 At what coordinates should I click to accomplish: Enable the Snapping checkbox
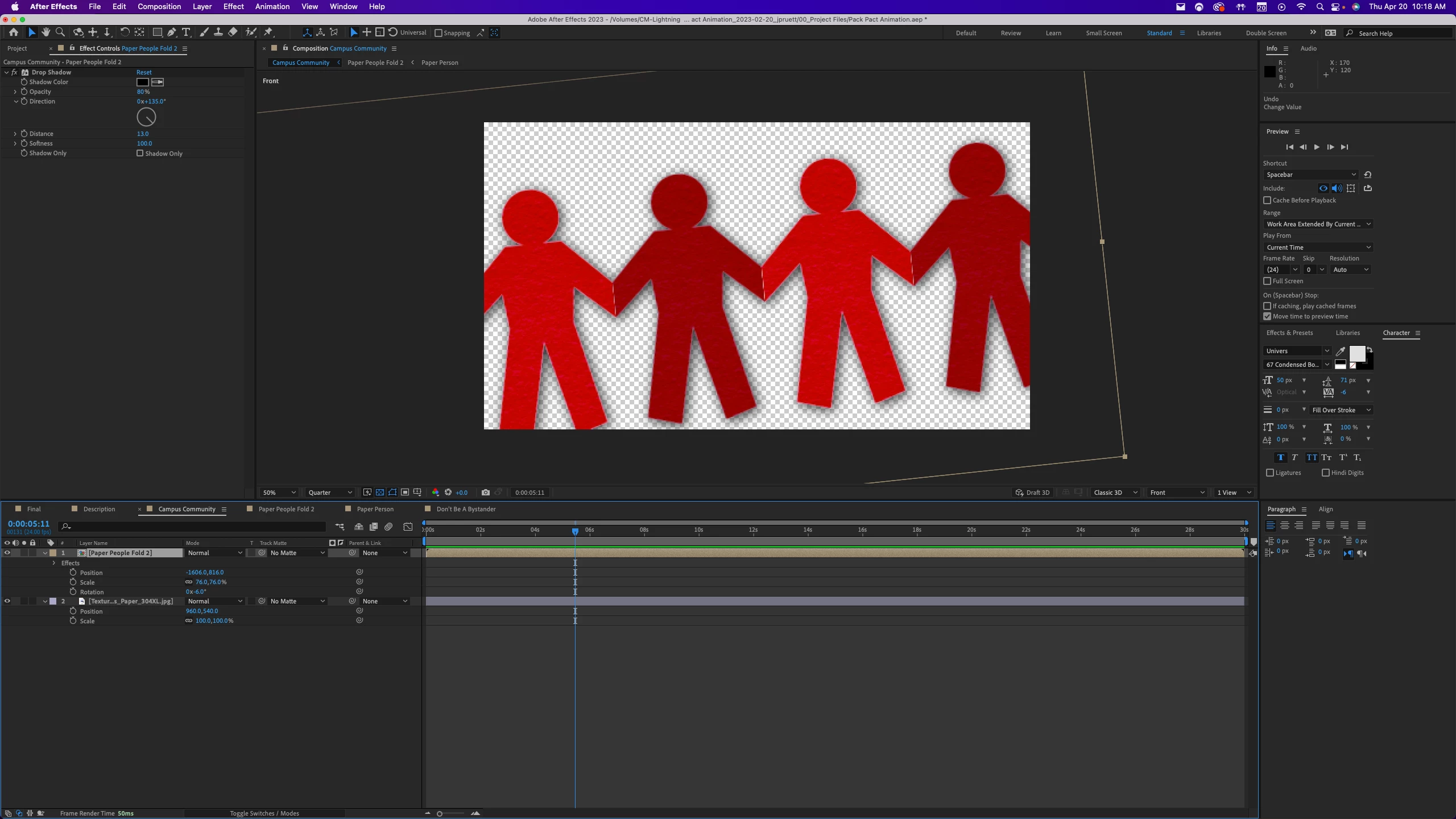coord(439,33)
